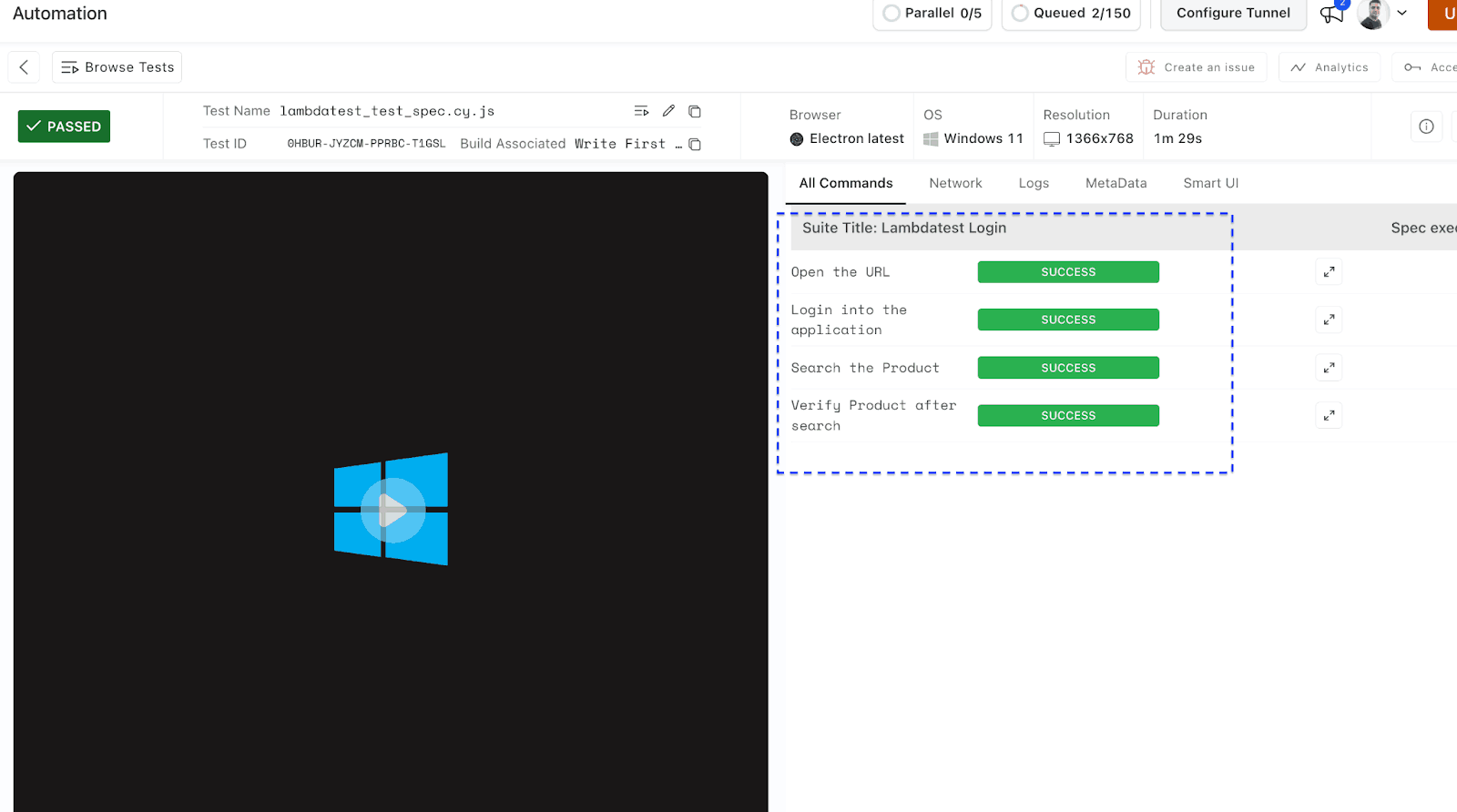Viewport: 1457px width, 812px height.
Task: Click the Parallel 0/5 indicator
Action: [x=932, y=13]
